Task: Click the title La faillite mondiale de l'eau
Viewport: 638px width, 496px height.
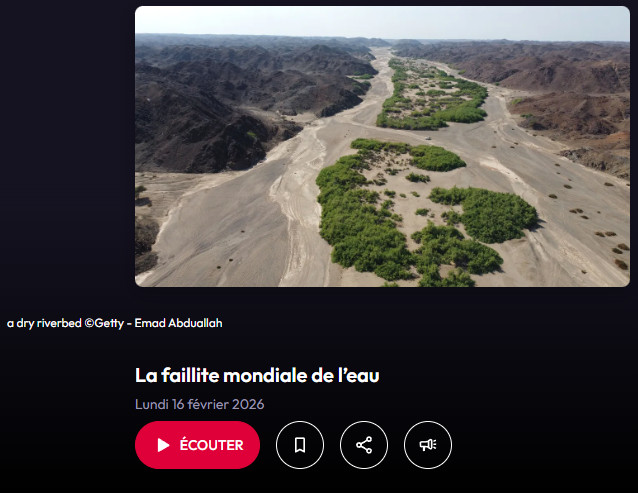Action: (x=257, y=375)
